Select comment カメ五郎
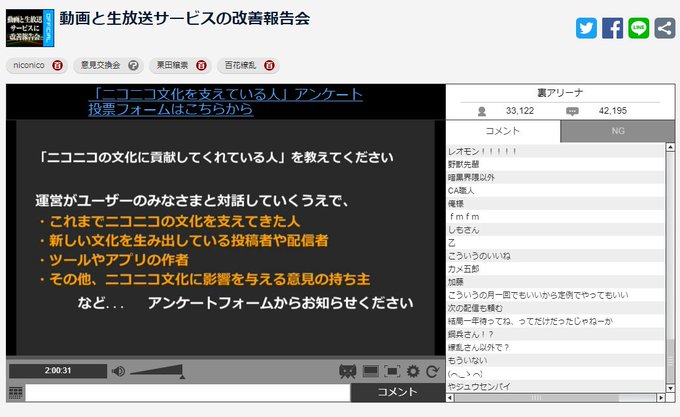 pos(555,269)
